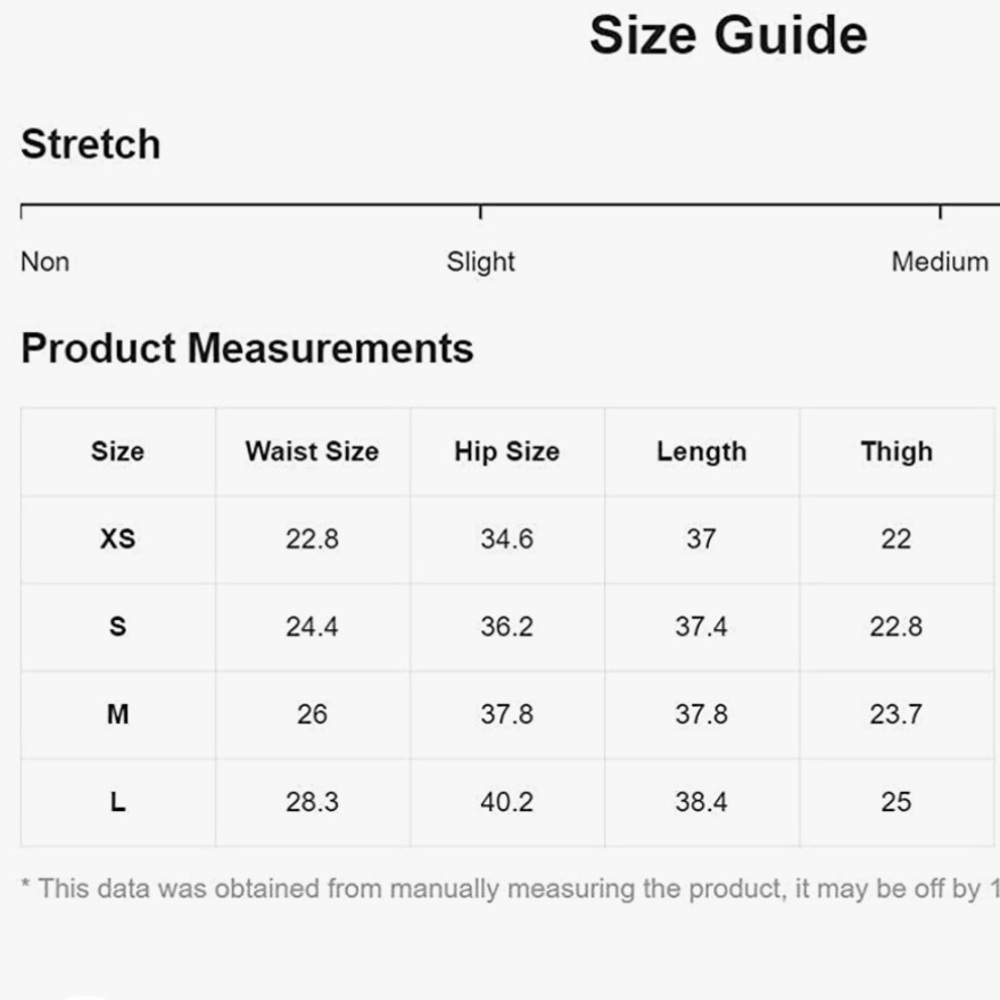Click the Length column header

[702, 452]
